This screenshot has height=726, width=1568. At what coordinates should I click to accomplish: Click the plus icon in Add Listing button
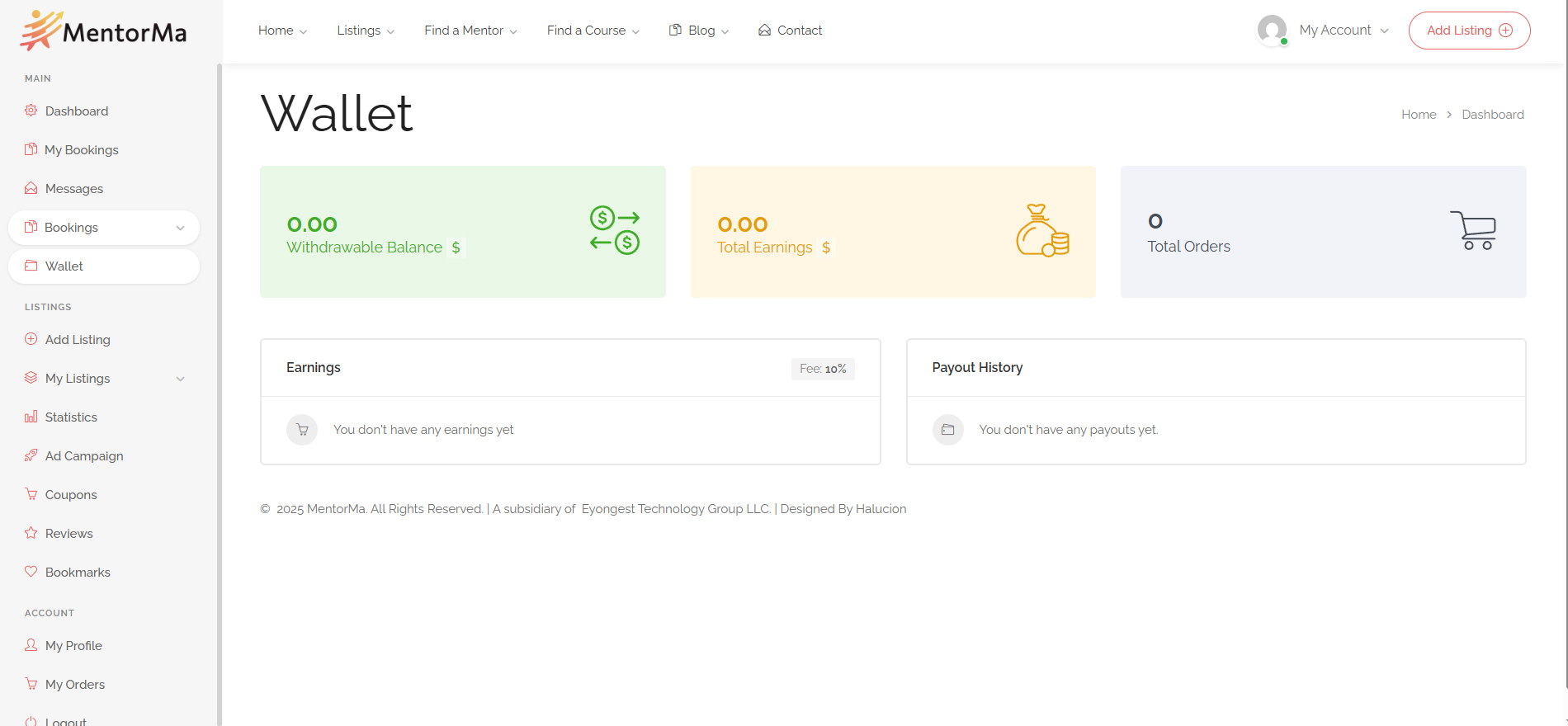1506,31
